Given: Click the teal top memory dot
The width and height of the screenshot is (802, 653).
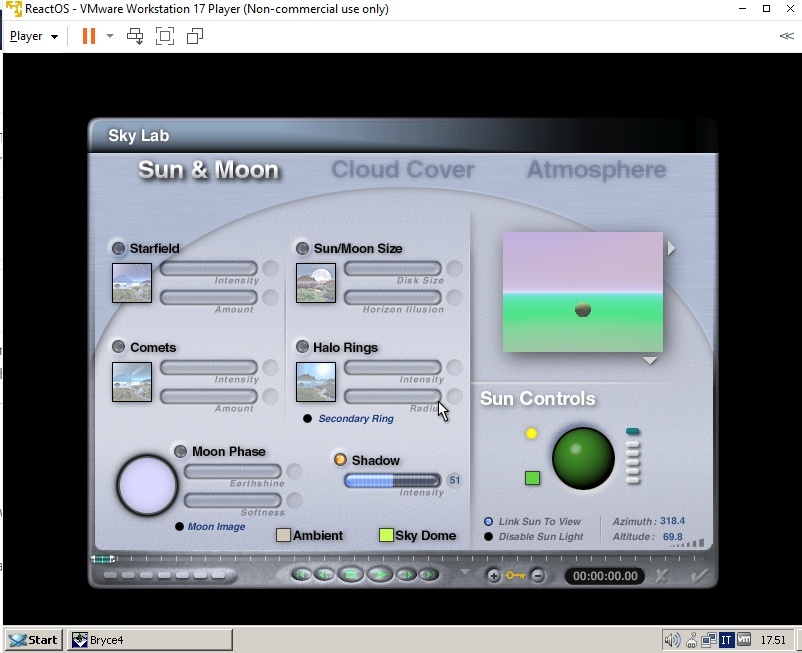Looking at the screenshot, I should [x=633, y=432].
